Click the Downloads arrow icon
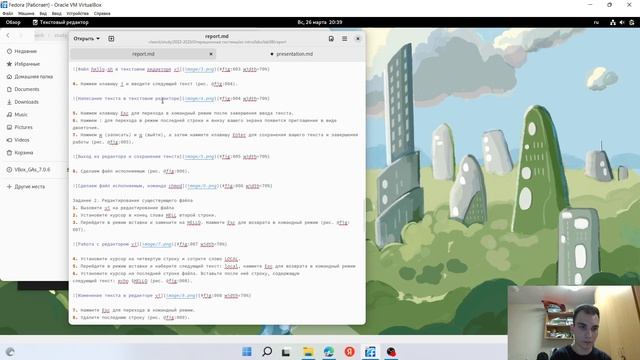Viewport: 640px width, 360px height. point(9,102)
